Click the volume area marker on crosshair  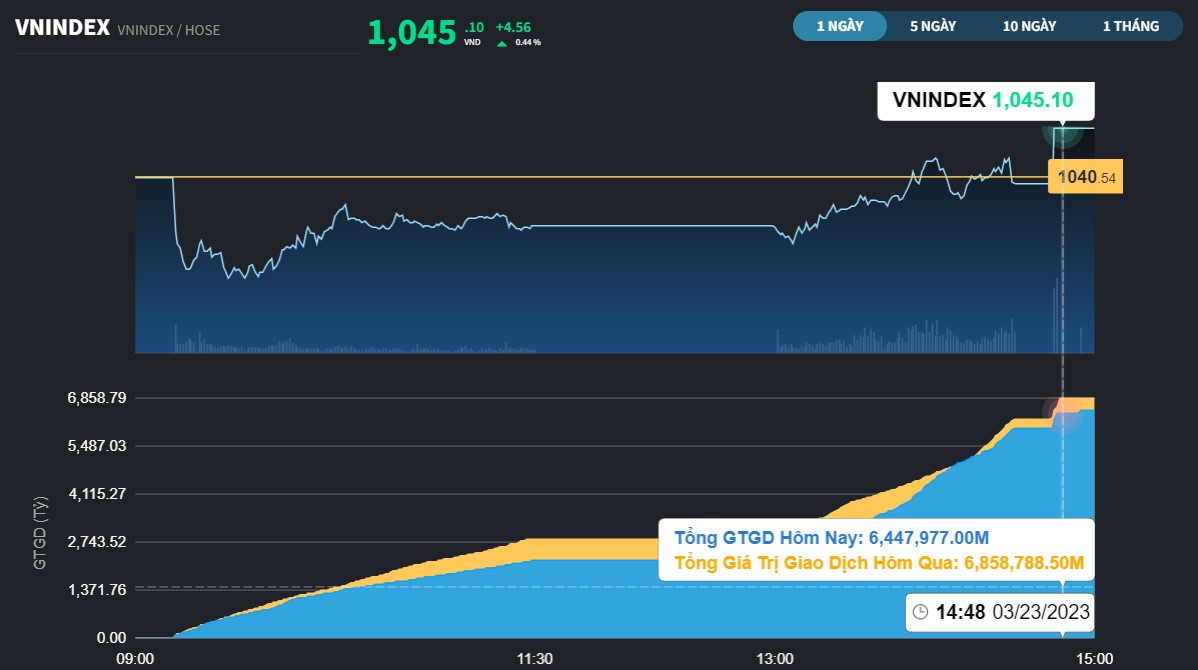(x=1063, y=415)
